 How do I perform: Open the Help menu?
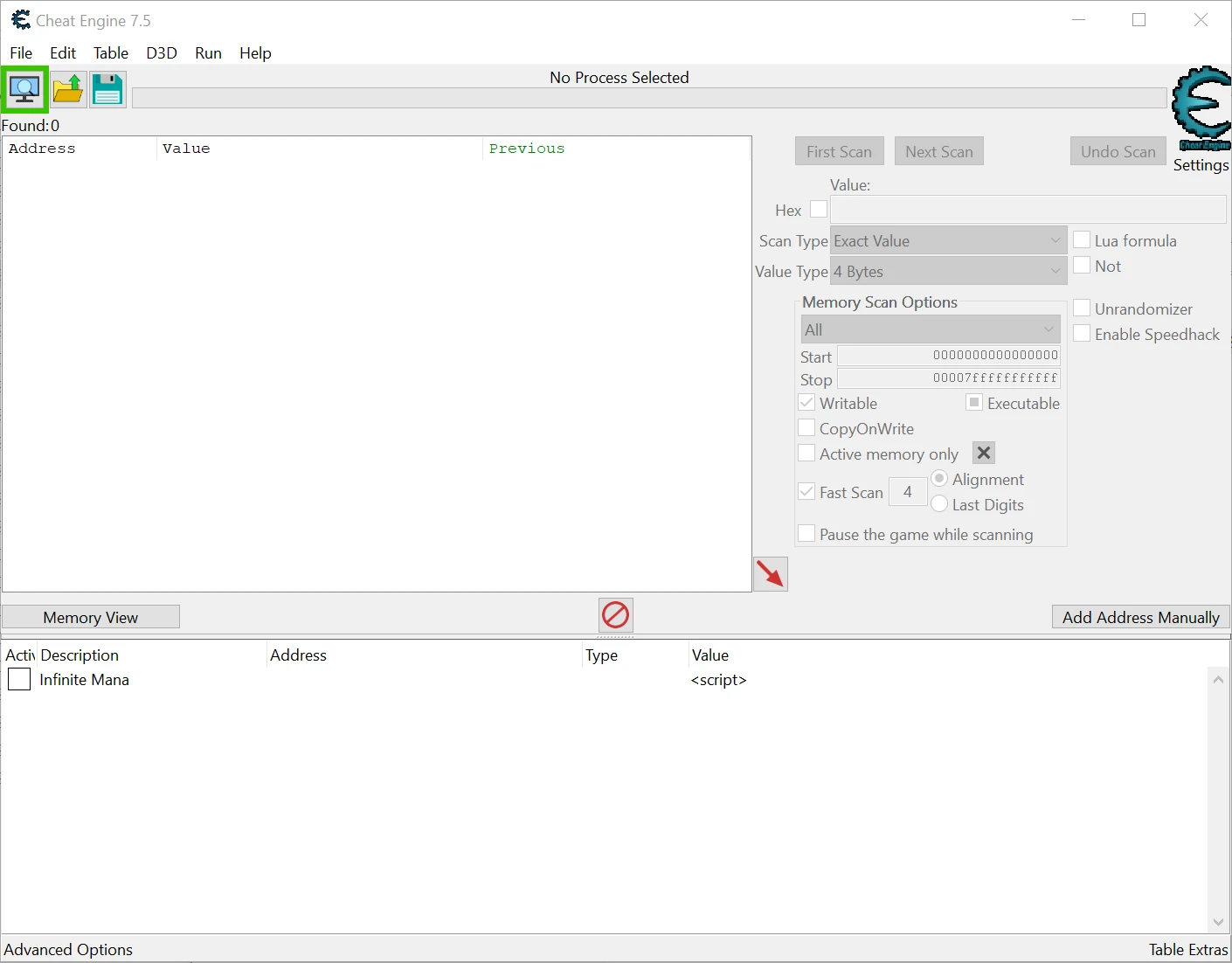[255, 52]
